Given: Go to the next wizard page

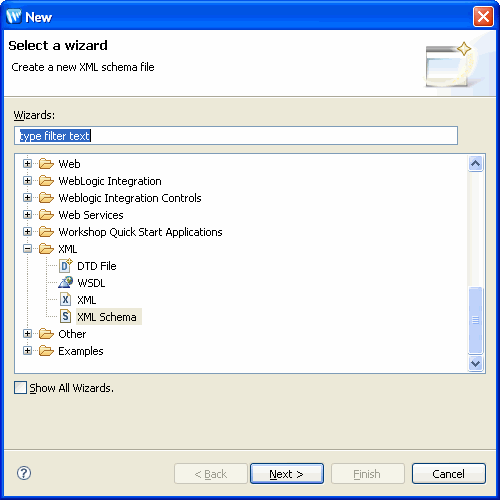Looking at the screenshot, I should [x=287, y=473].
